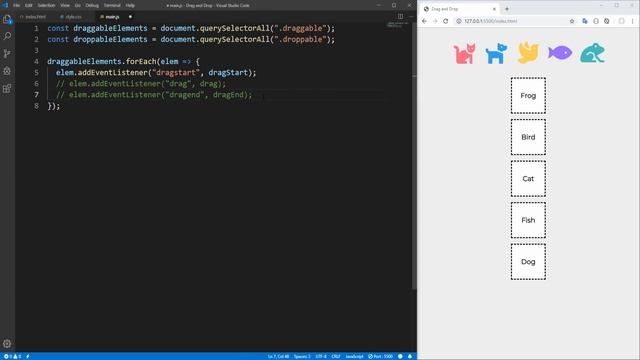Click the notification bell in status bar
Screen dimensions: 640x360
[x=410, y=356]
